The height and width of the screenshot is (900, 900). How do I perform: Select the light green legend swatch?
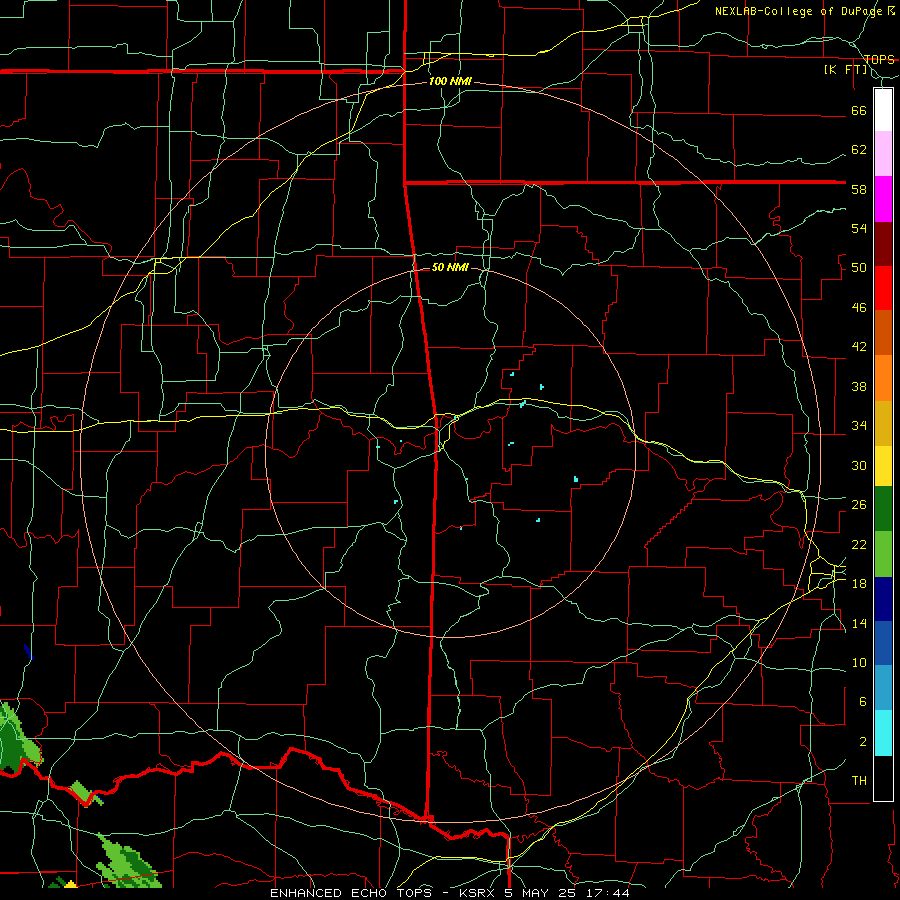click(x=883, y=554)
